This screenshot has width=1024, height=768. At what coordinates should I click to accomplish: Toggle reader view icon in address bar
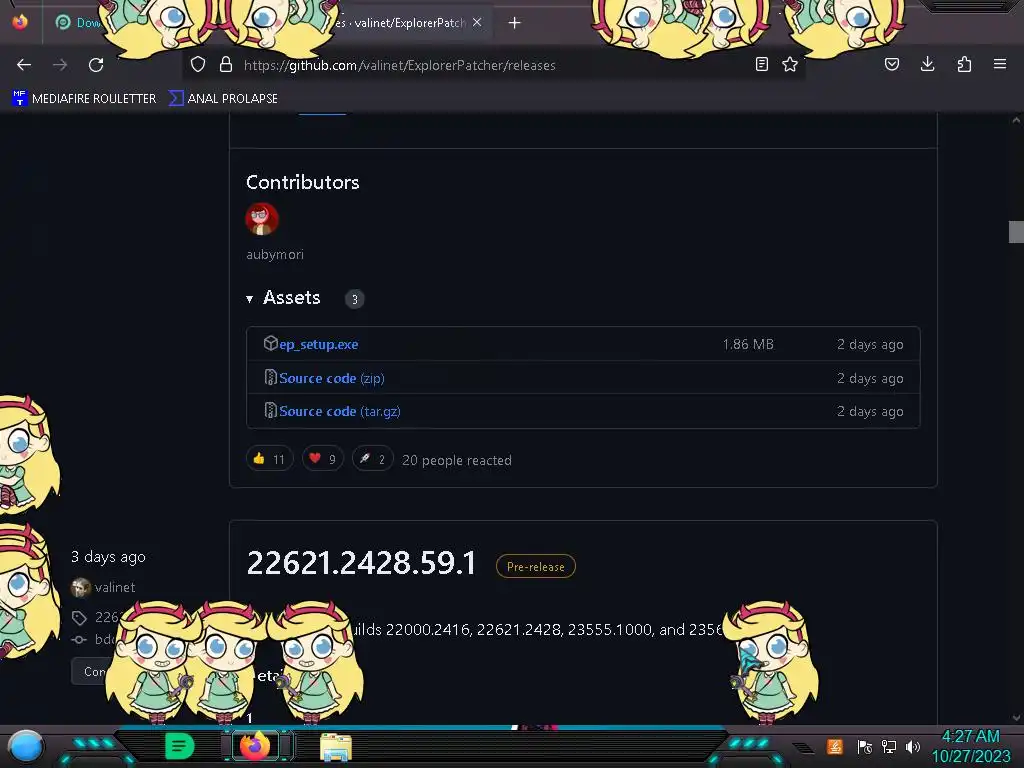[x=761, y=64]
